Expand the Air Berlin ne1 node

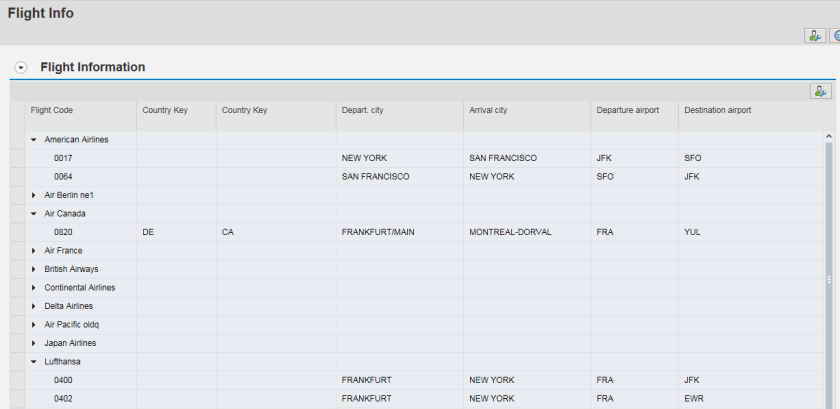(34, 195)
